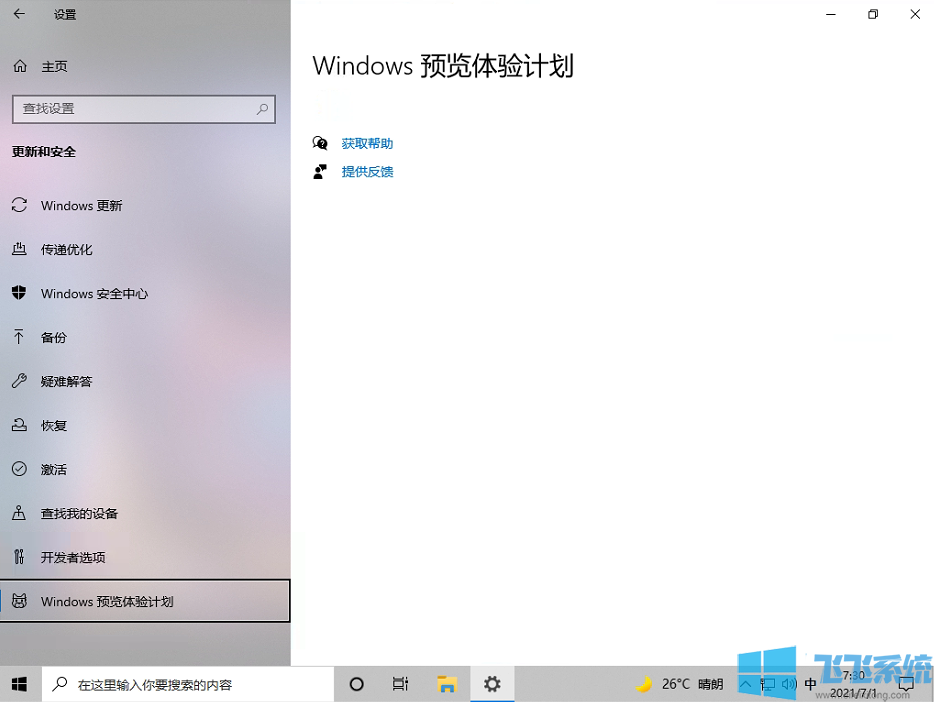Select the 备份 backup option
This screenshot has height=702, width=934.
54,338
